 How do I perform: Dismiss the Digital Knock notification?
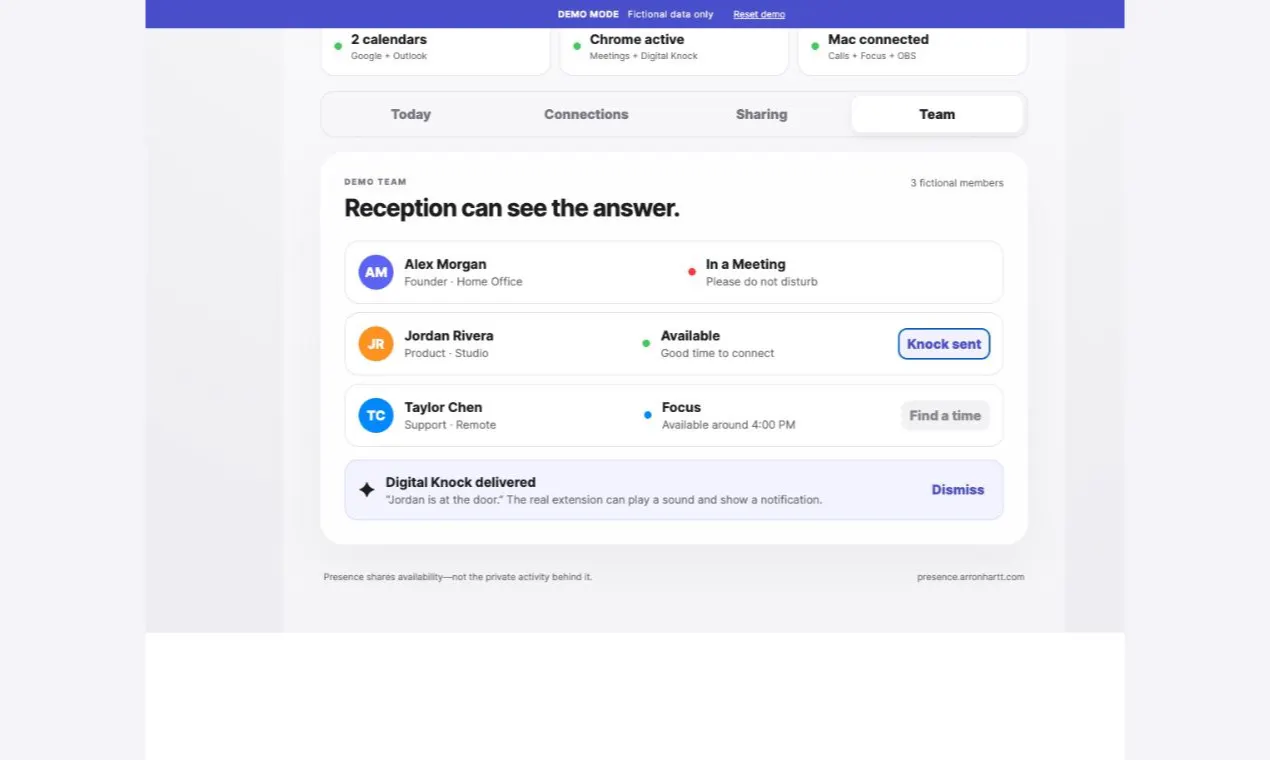click(x=958, y=490)
